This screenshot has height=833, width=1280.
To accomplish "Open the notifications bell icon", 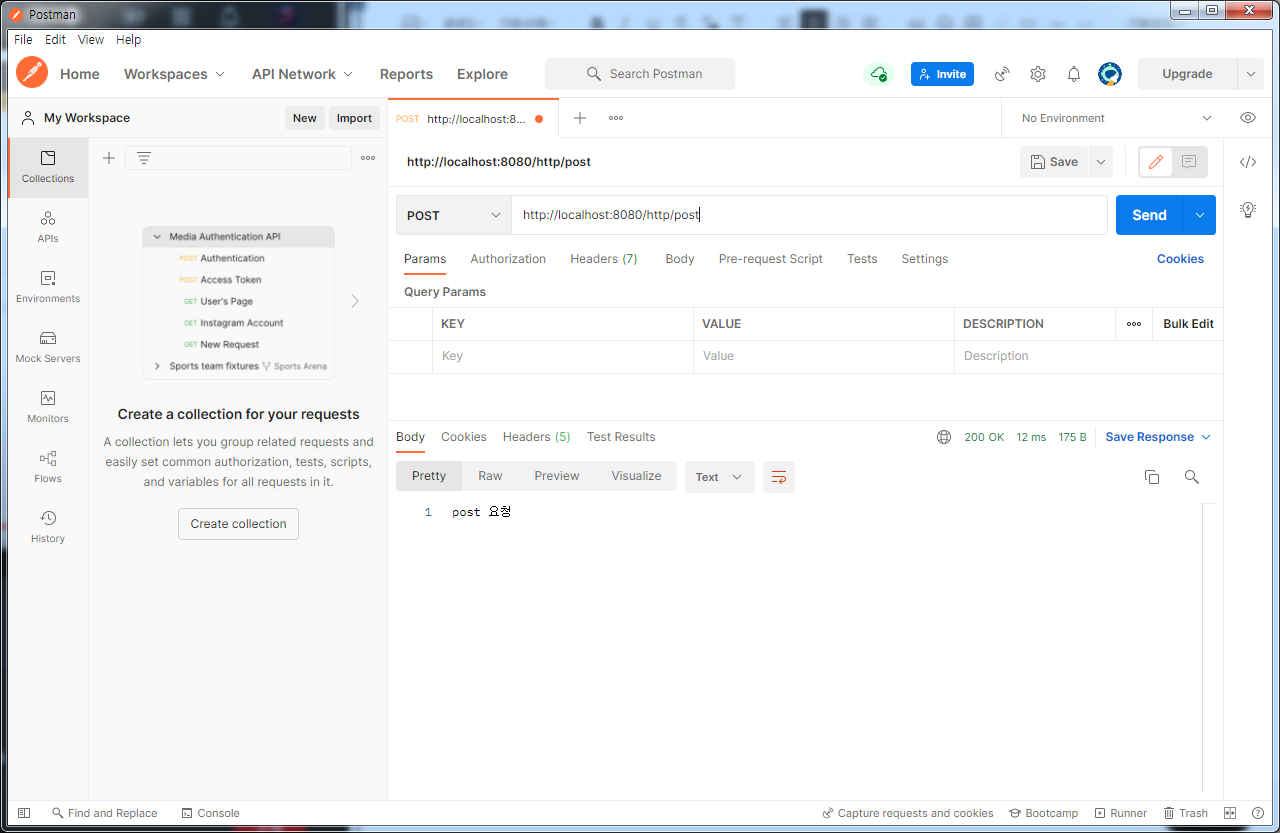I will click(1074, 74).
